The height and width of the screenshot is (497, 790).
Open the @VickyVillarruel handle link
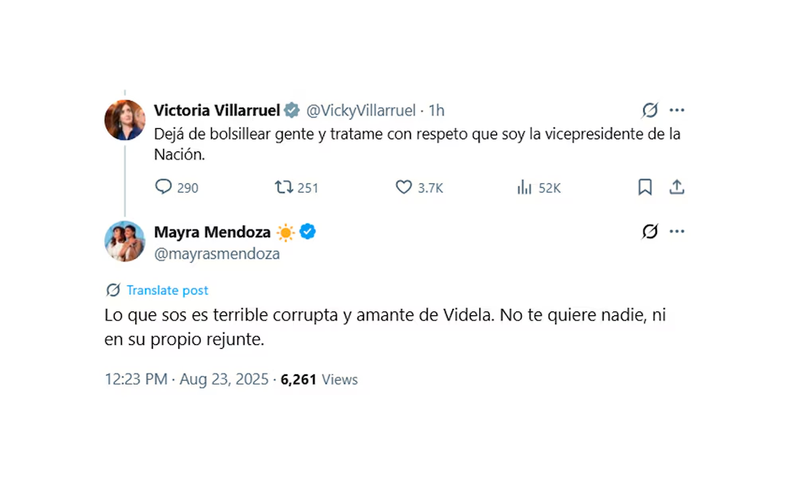[361, 109]
